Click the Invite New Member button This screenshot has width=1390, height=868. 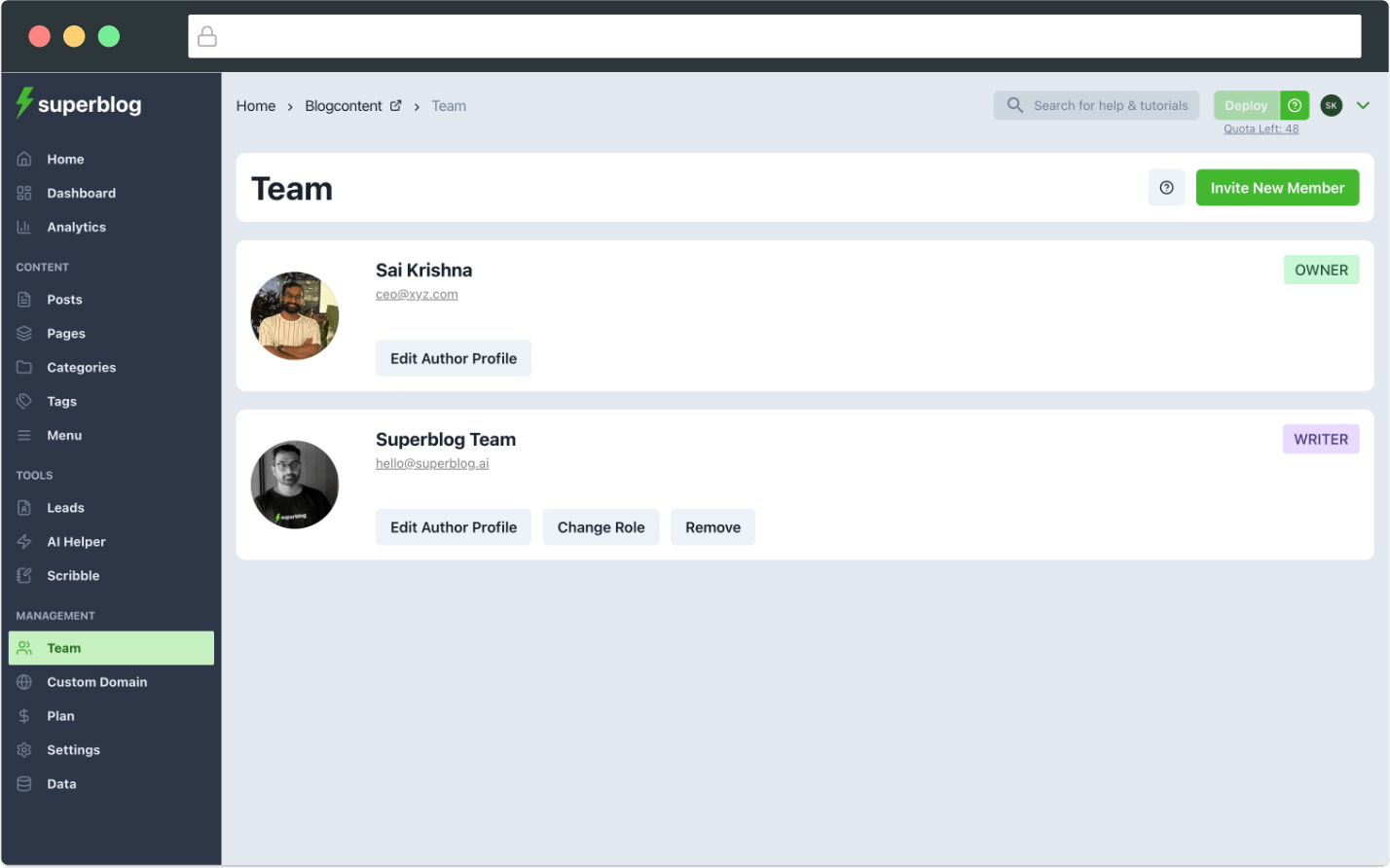coord(1277,187)
